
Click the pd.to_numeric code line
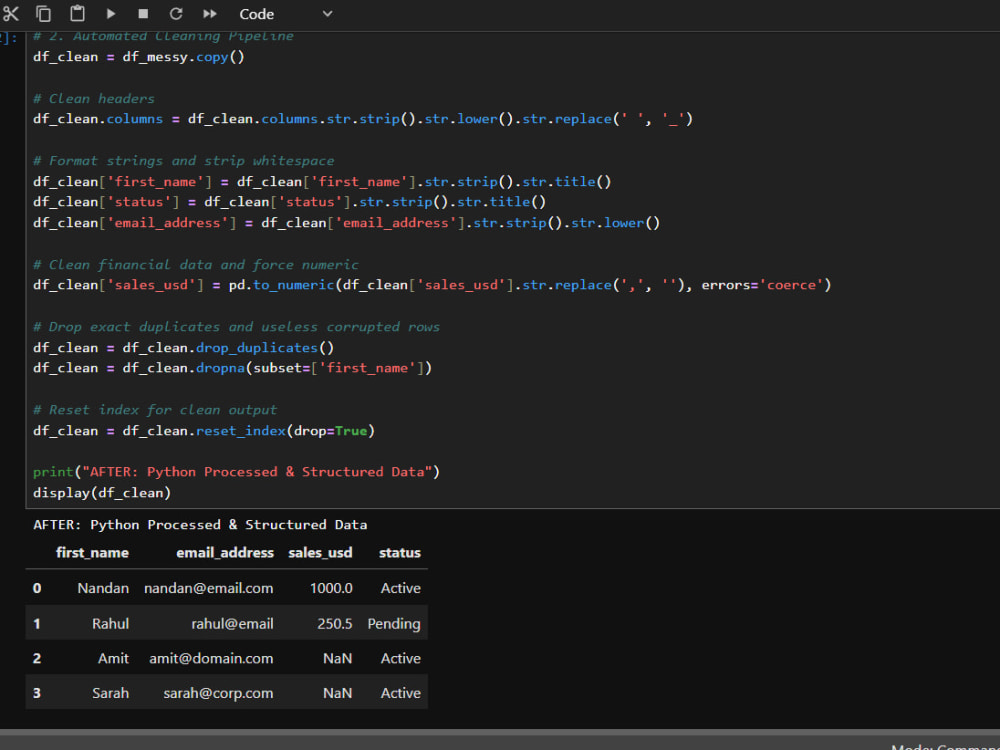click(432, 285)
